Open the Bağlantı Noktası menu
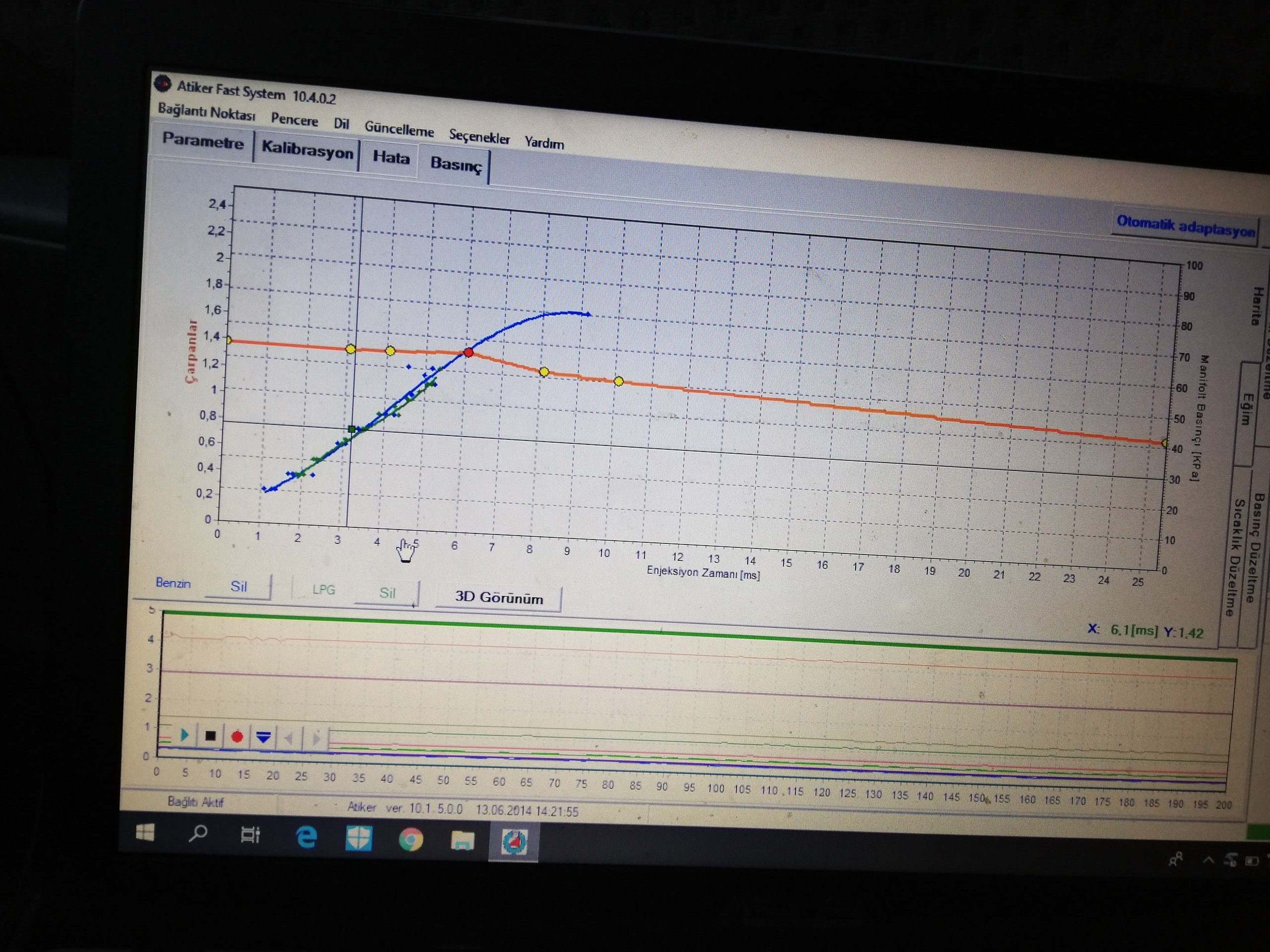1270x952 pixels. [206, 112]
